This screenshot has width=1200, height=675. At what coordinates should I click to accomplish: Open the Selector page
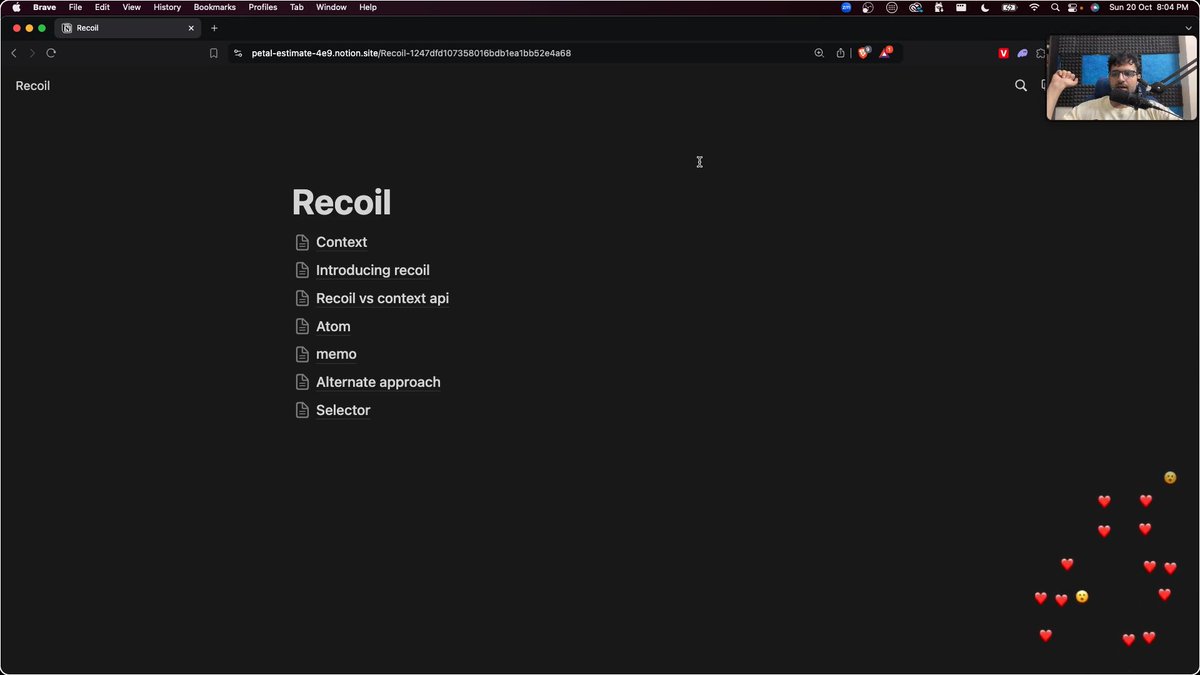coord(343,410)
